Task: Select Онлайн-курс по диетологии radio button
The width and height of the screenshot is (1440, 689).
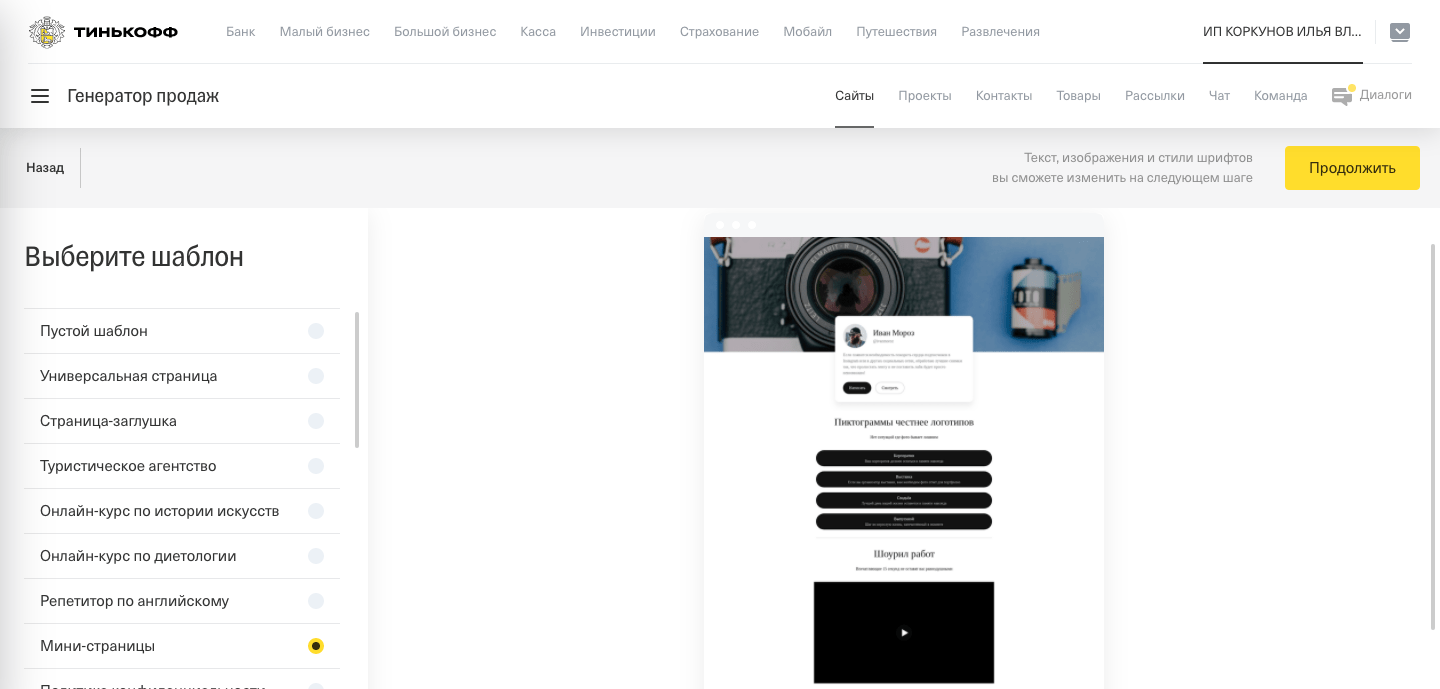Action: pos(316,556)
